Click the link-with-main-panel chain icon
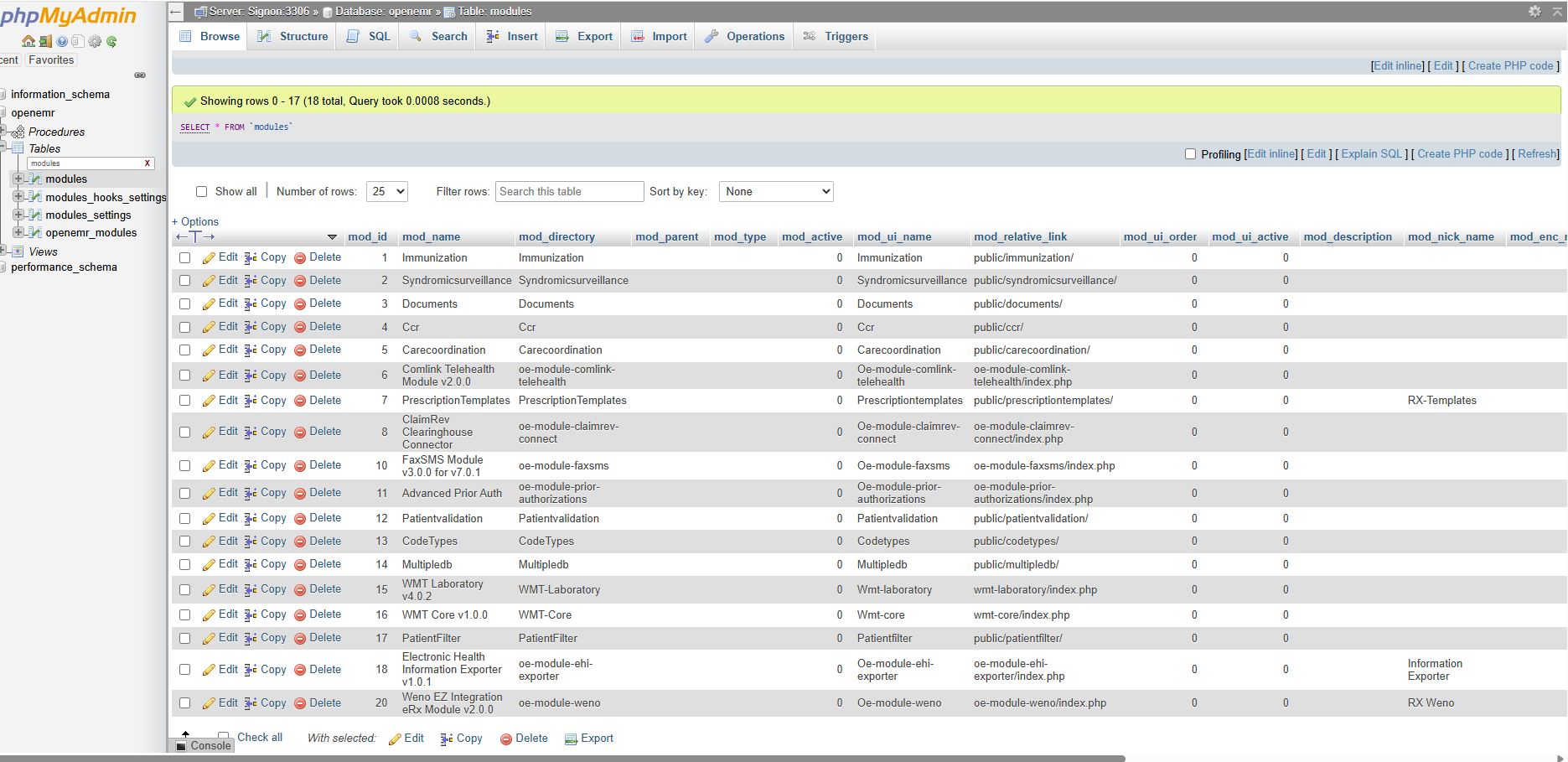 (x=140, y=75)
